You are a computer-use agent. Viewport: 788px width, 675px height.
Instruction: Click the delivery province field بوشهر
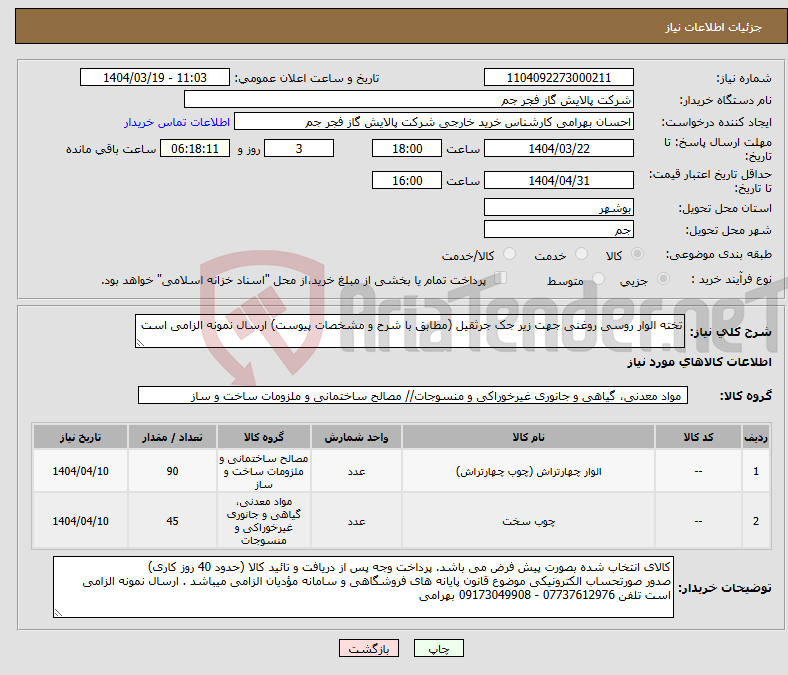point(558,207)
